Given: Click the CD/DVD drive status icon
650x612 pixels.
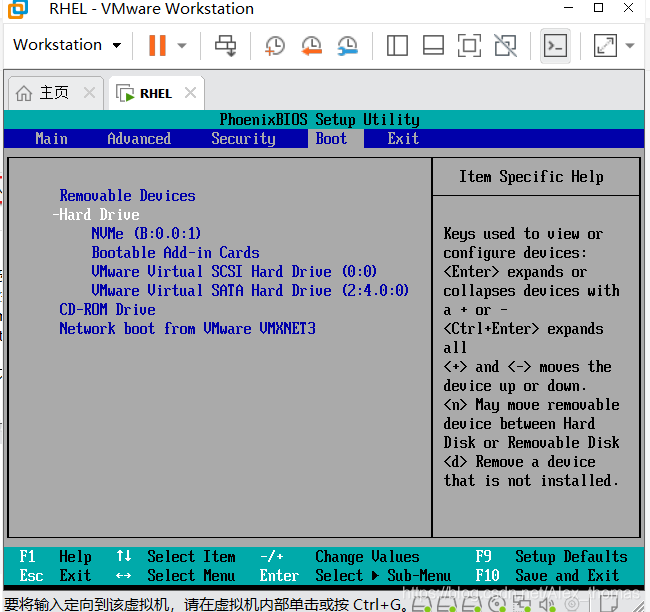Looking at the screenshot, I should [x=497, y=605].
